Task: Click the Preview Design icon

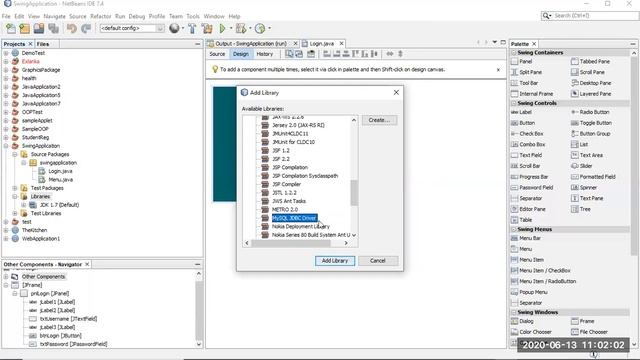Action: pyautogui.click(x=311, y=54)
